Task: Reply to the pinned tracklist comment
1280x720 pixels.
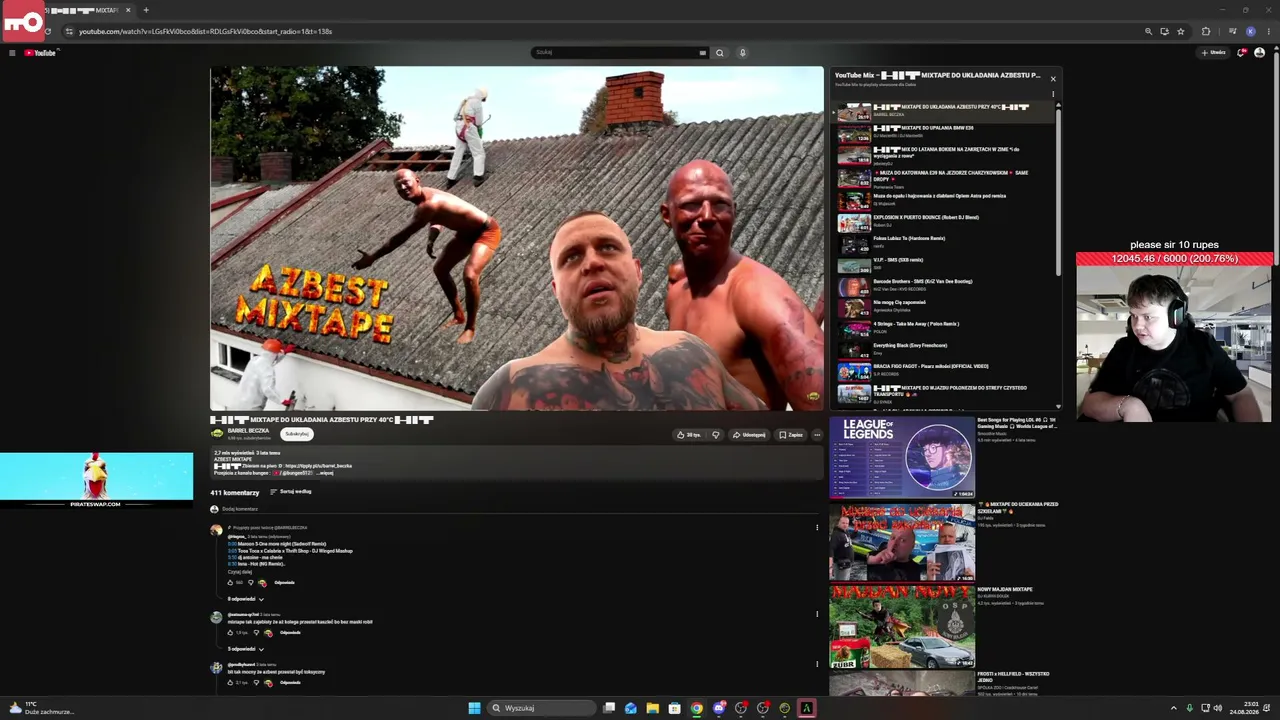Action: 284,582
